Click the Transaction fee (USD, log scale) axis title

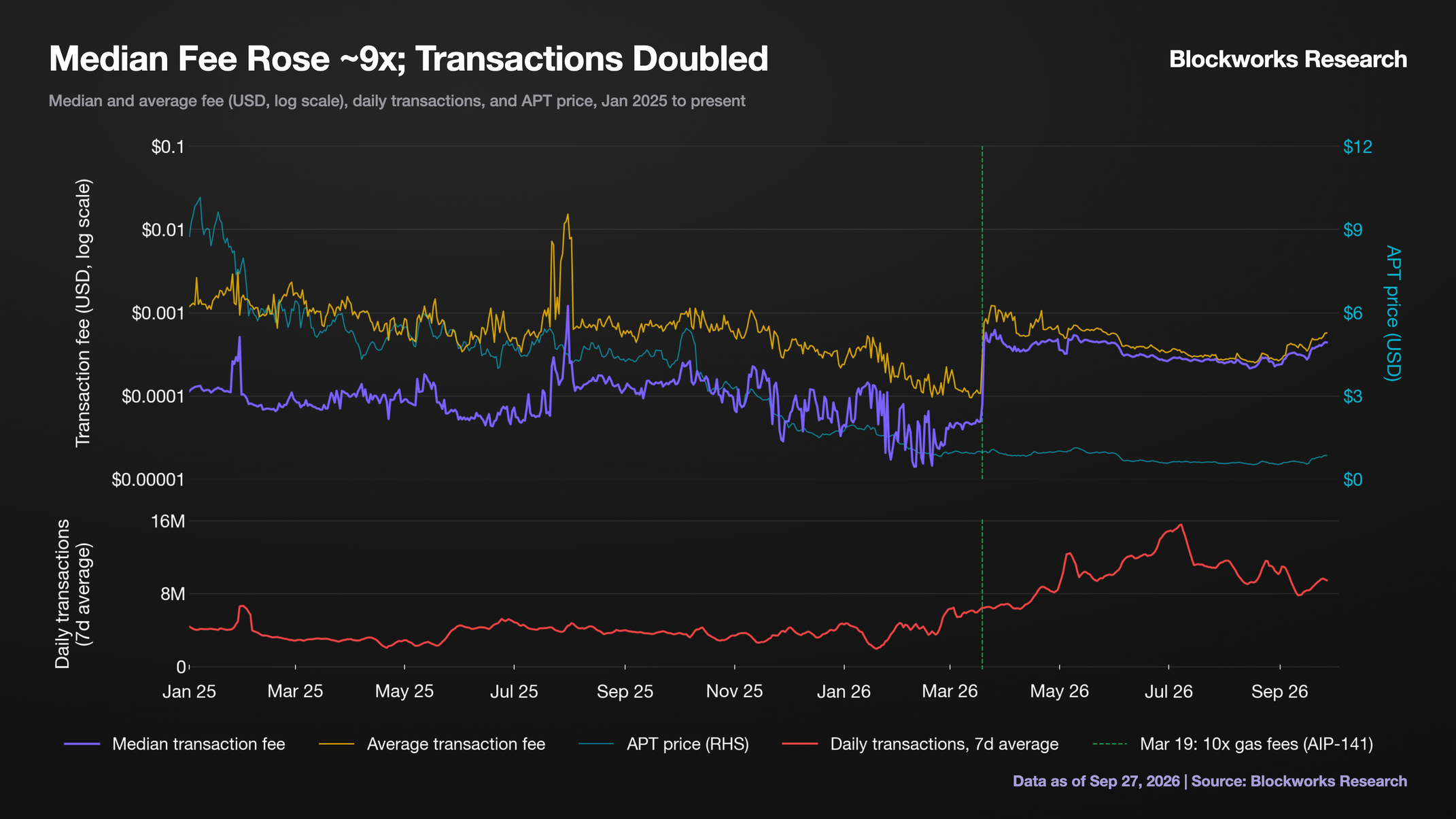click(x=83, y=313)
